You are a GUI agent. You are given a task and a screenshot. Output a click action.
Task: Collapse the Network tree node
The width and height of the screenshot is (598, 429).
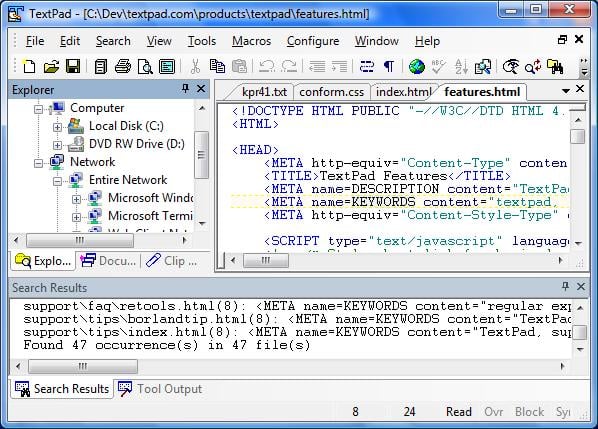click(x=38, y=163)
